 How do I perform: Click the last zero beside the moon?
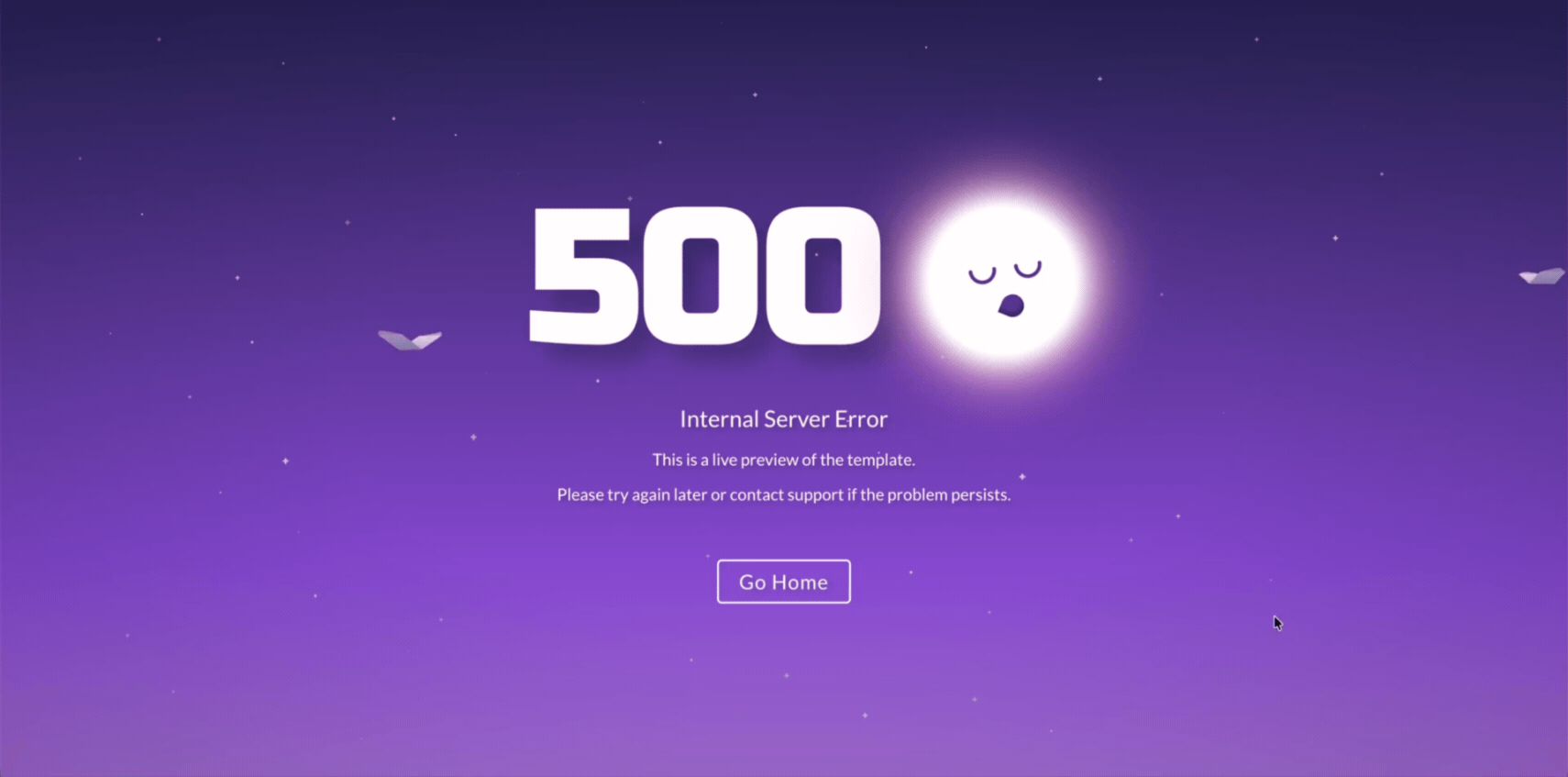click(823, 275)
